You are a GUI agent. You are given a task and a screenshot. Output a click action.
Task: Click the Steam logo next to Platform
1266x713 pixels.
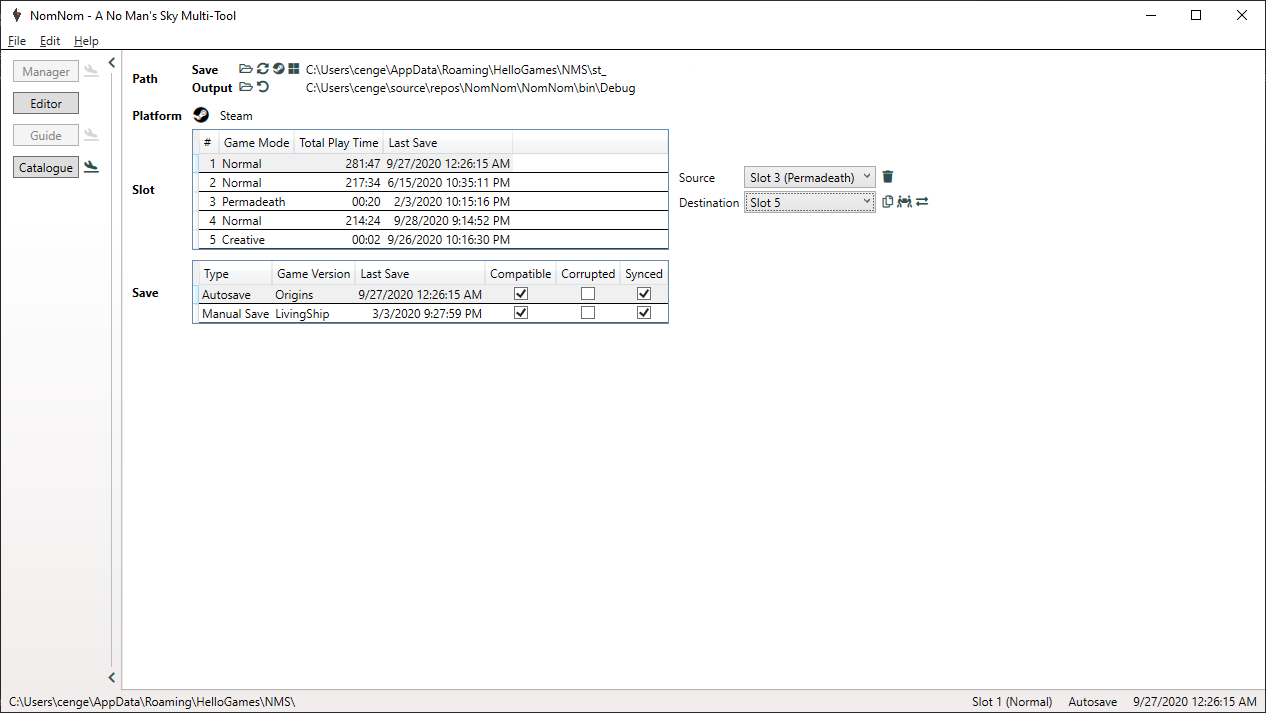pyautogui.click(x=201, y=115)
